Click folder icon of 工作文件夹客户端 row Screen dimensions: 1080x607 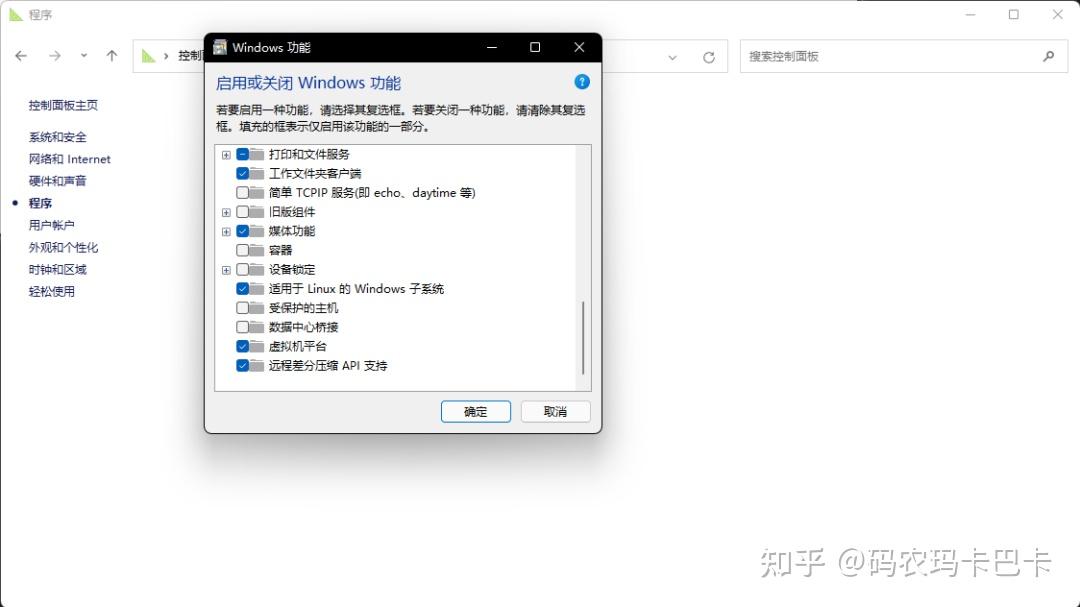257,174
